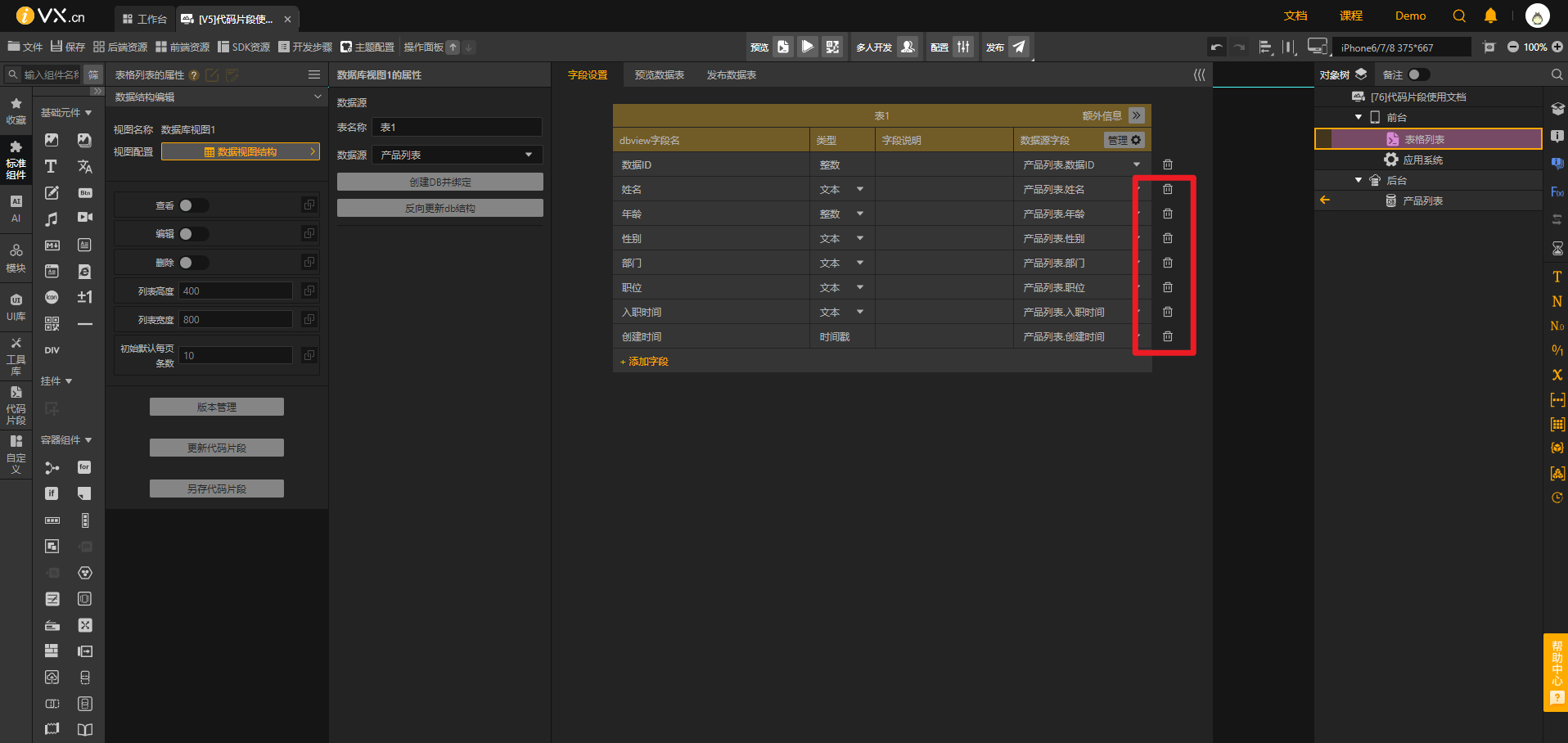1568x743 pixels.
Task: Click the zoom out minus icon
Action: click(x=1513, y=47)
